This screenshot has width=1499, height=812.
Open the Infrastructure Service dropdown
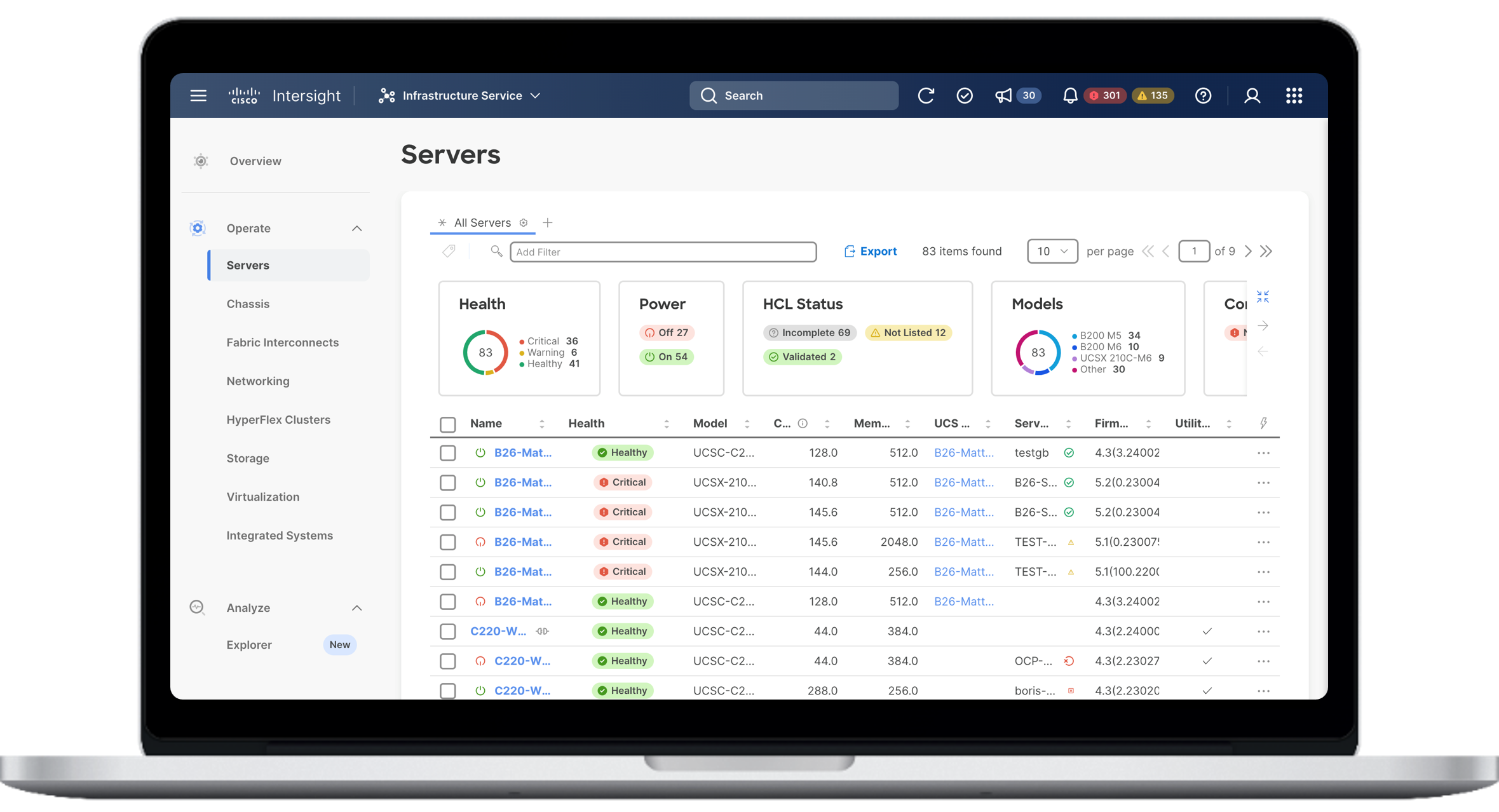tap(459, 95)
